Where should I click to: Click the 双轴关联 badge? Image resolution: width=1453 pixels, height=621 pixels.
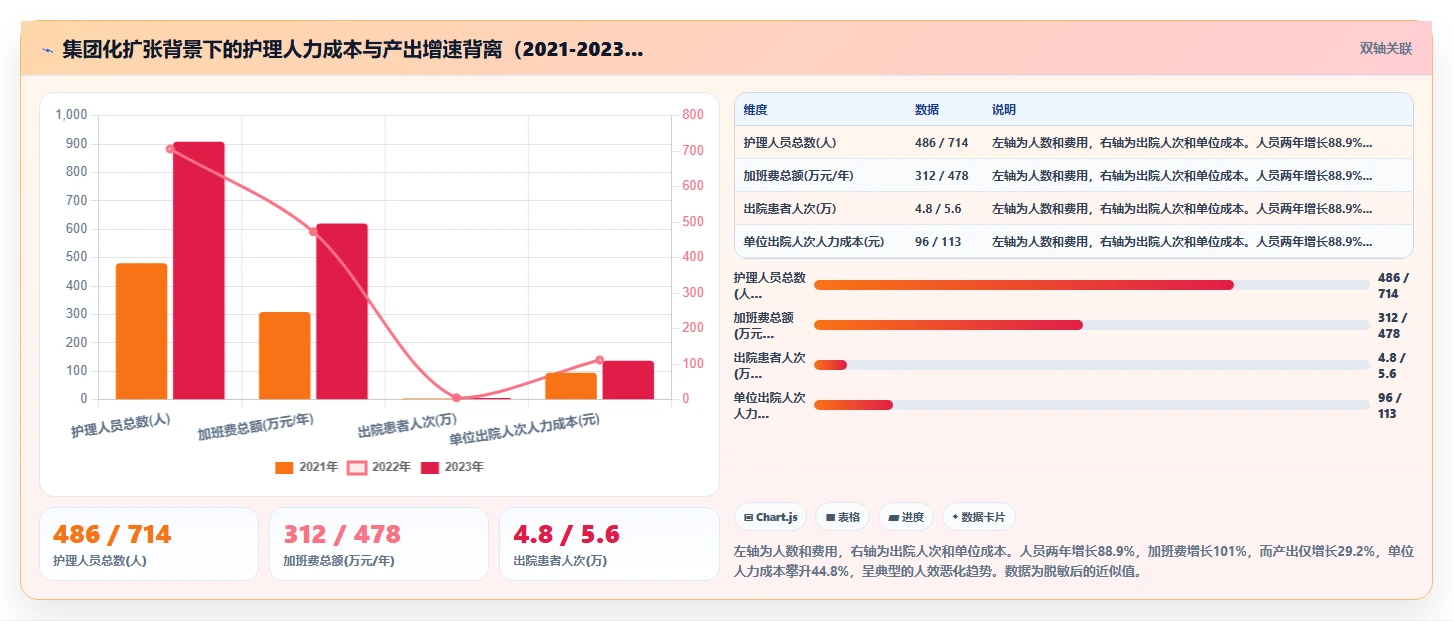tap(1386, 48)
